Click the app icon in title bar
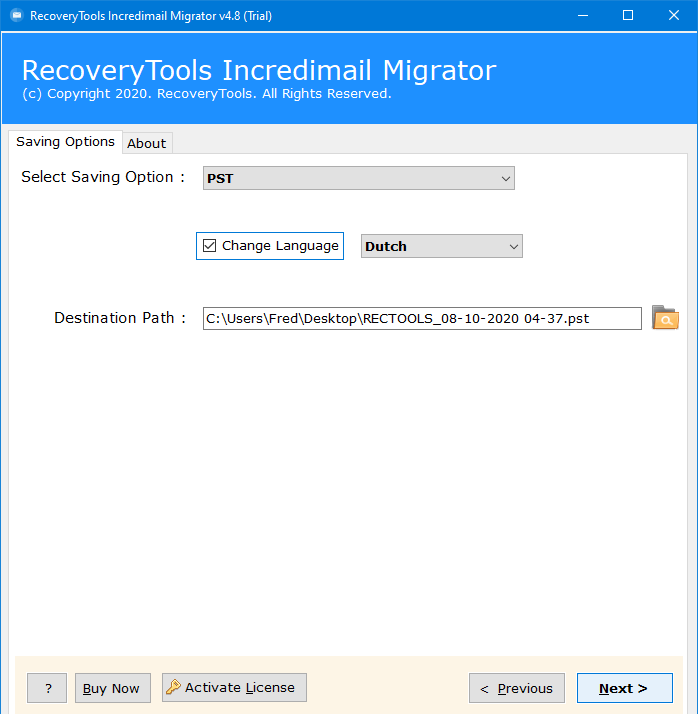The height and width of the screenshot is (714, 698). pyautogui.click(x=17, y=15)
